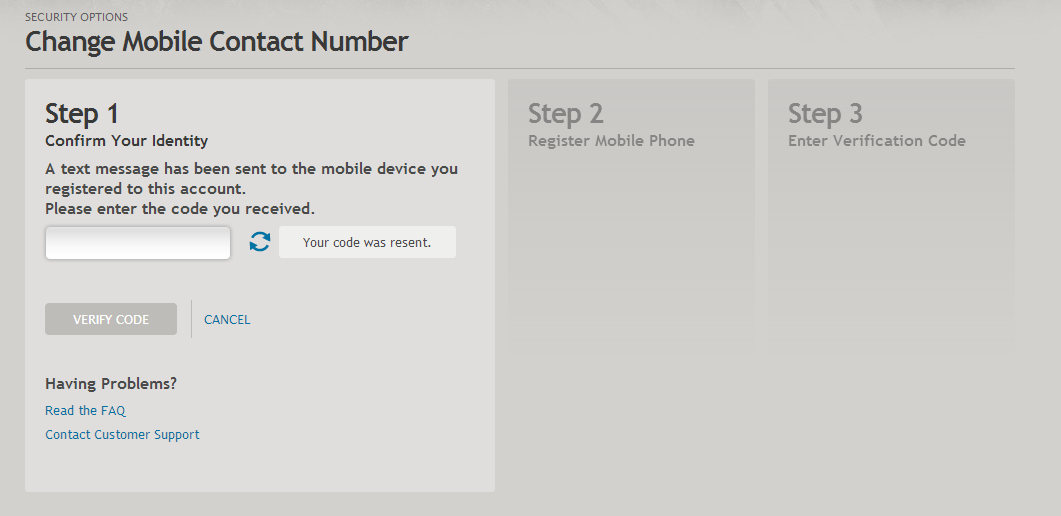Click the Having Problems? heading

111,383
